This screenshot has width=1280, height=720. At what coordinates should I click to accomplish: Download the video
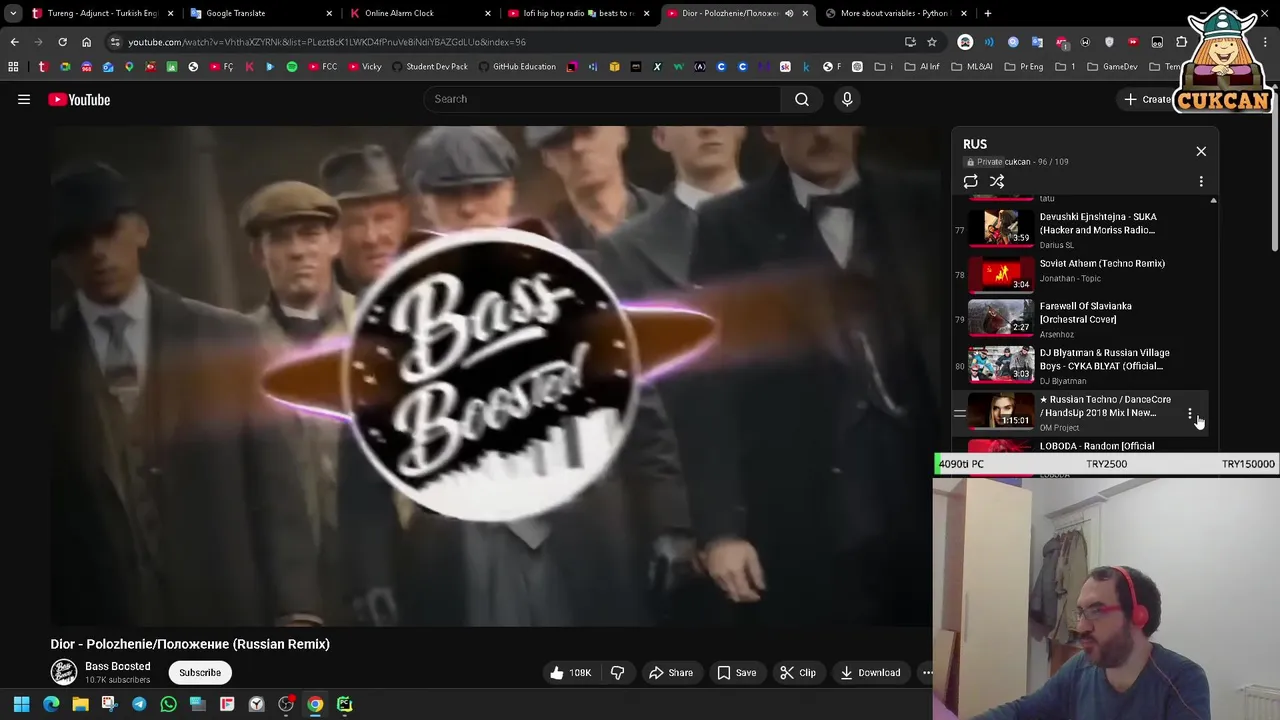(x=870, y=673)
